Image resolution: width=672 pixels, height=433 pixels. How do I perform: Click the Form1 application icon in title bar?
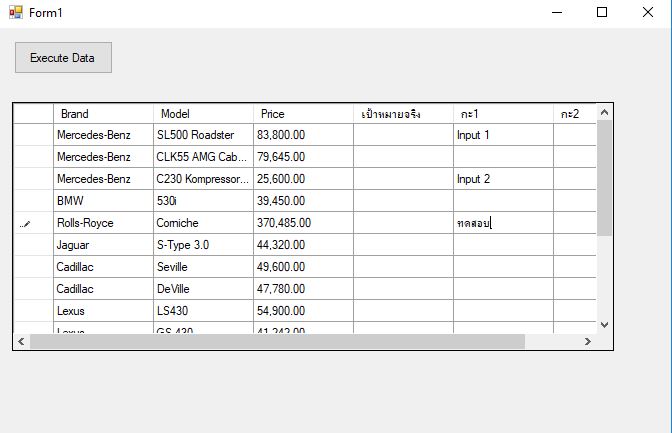click(x=16, y=13)
